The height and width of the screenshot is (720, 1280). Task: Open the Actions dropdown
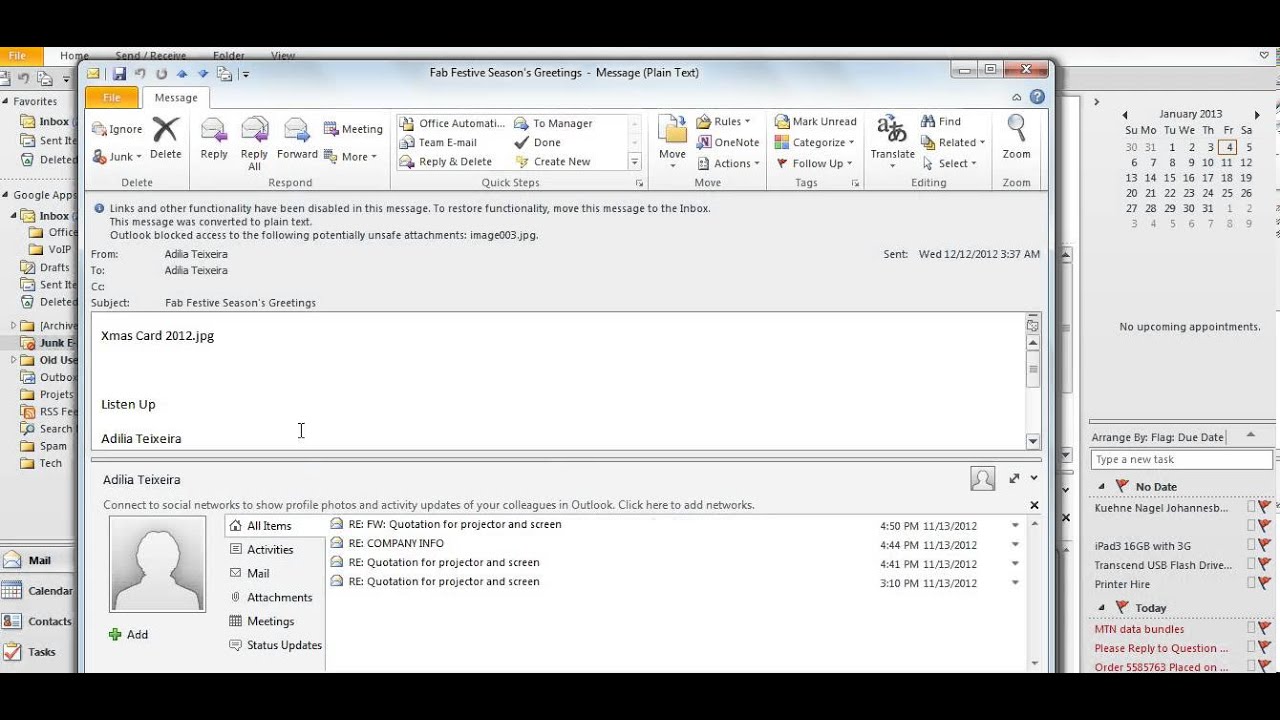point(728,163)
